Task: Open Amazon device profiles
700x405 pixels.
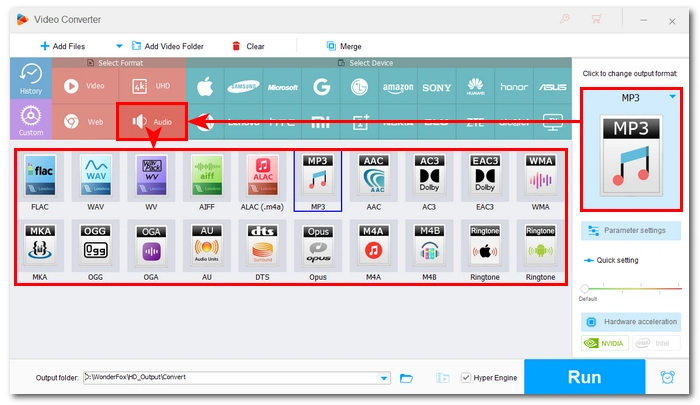Action: point(398,86)
